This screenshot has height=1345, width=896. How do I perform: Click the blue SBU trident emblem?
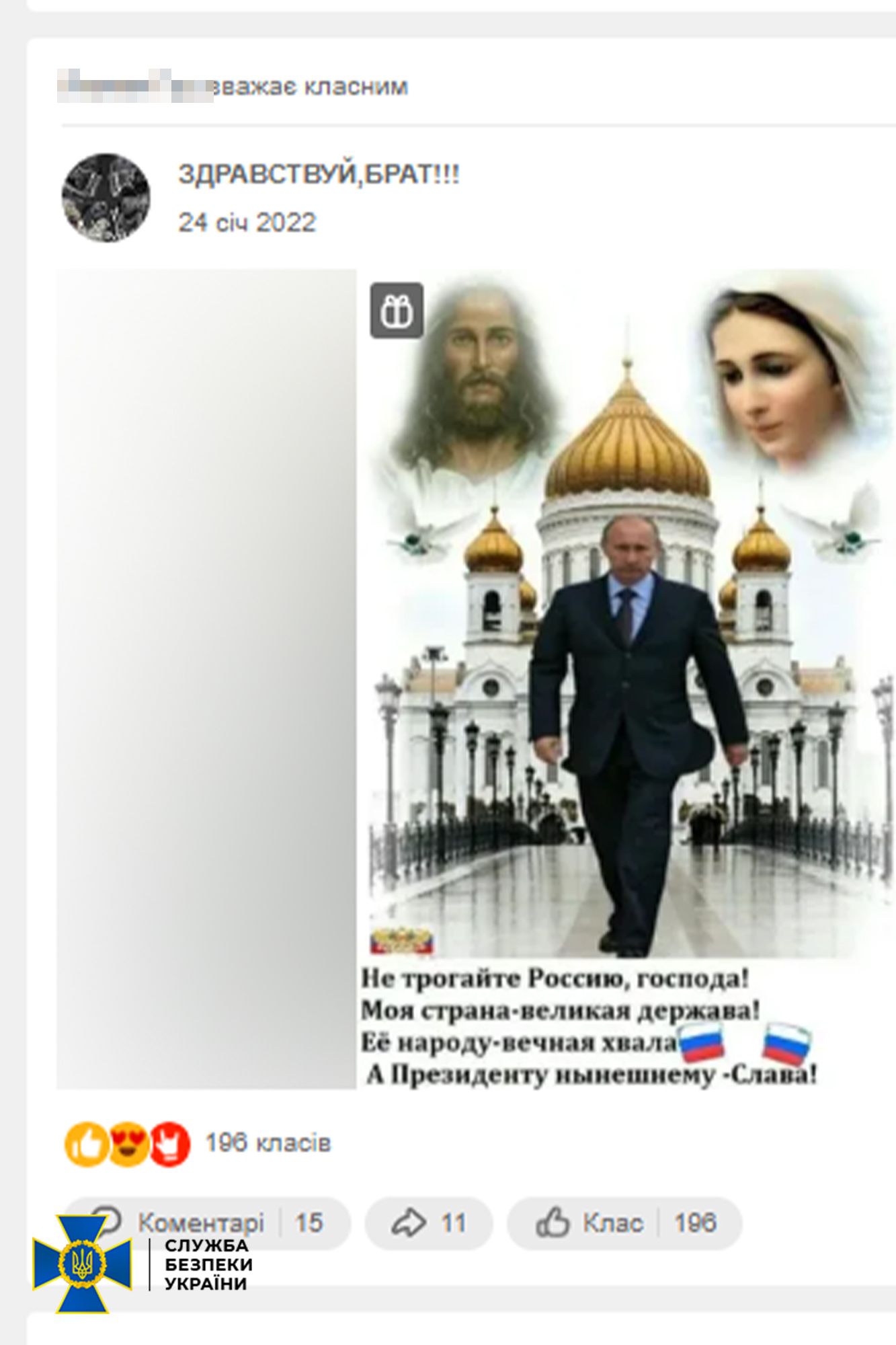click(82, 1263)
